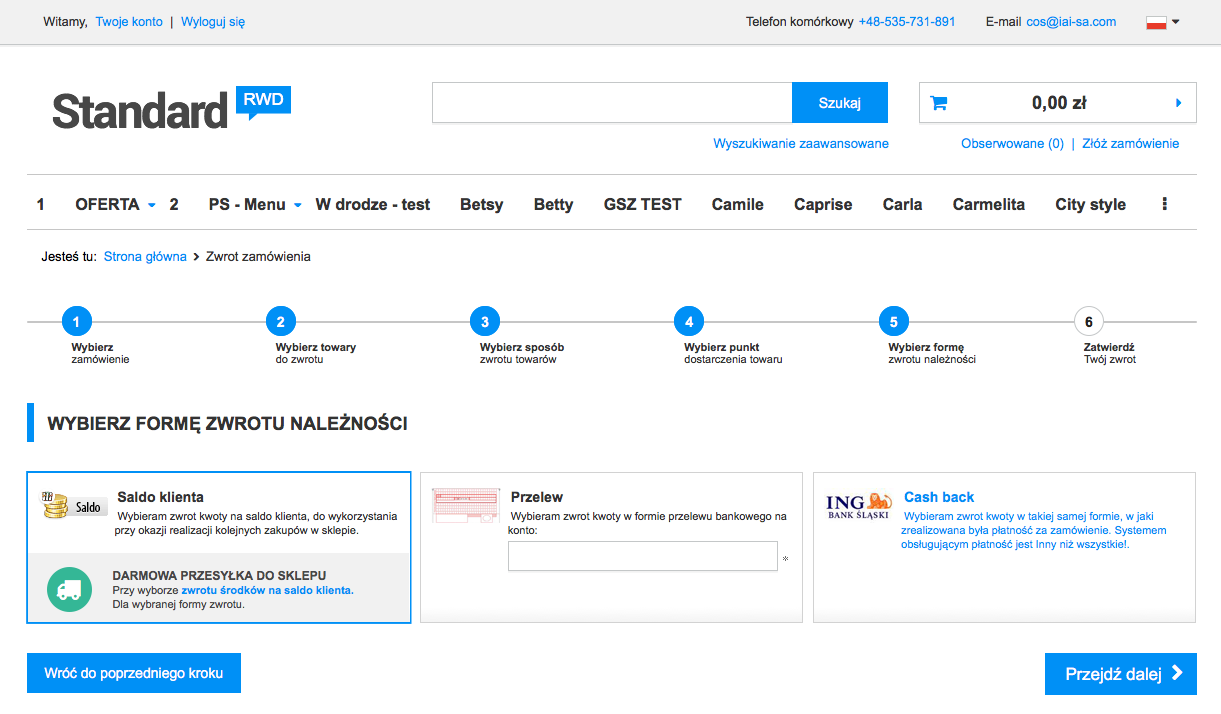Screen dimensions: 1221x714
Task: Choose the Przelew refund option
Action: pos(537,497)
